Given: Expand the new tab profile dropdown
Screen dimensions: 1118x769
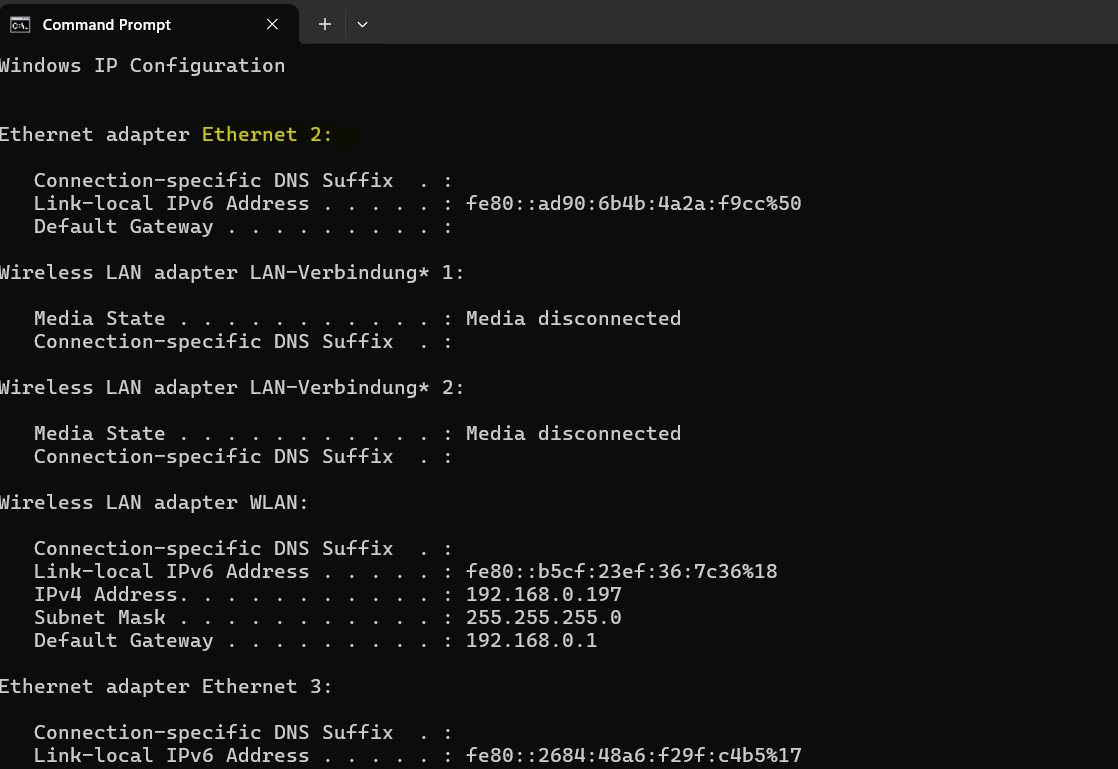Looking at the screenshot, I should coord(362,25).
